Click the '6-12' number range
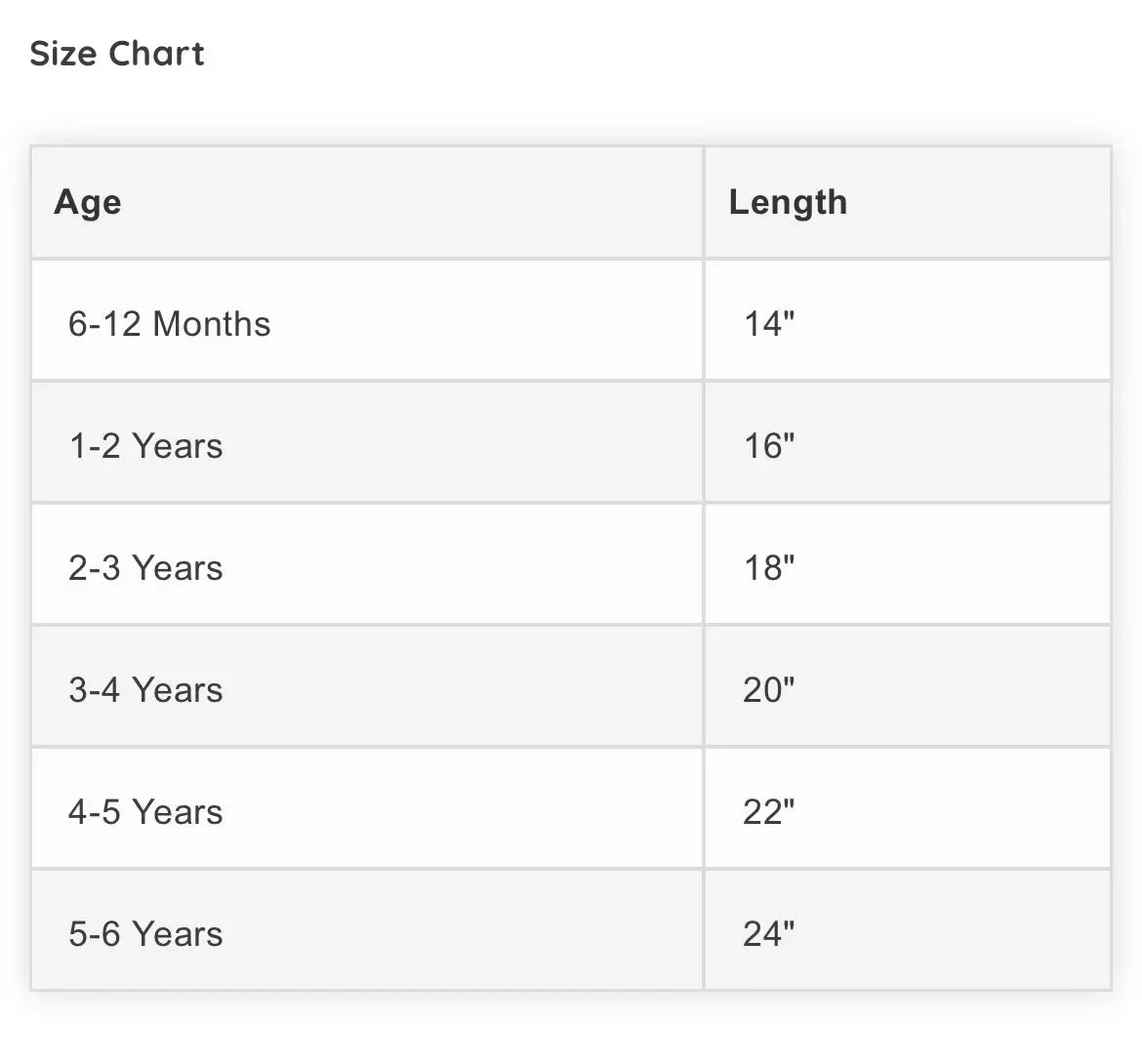1142x1064 pixels. click(x=105, y=324)
